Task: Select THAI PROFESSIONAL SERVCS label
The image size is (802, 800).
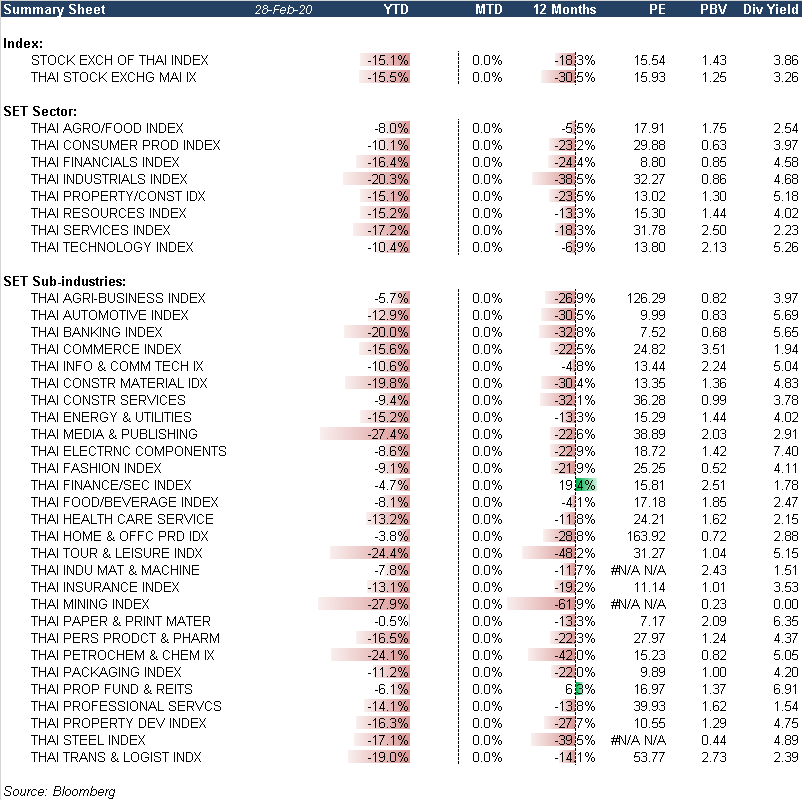Action: 126,706
